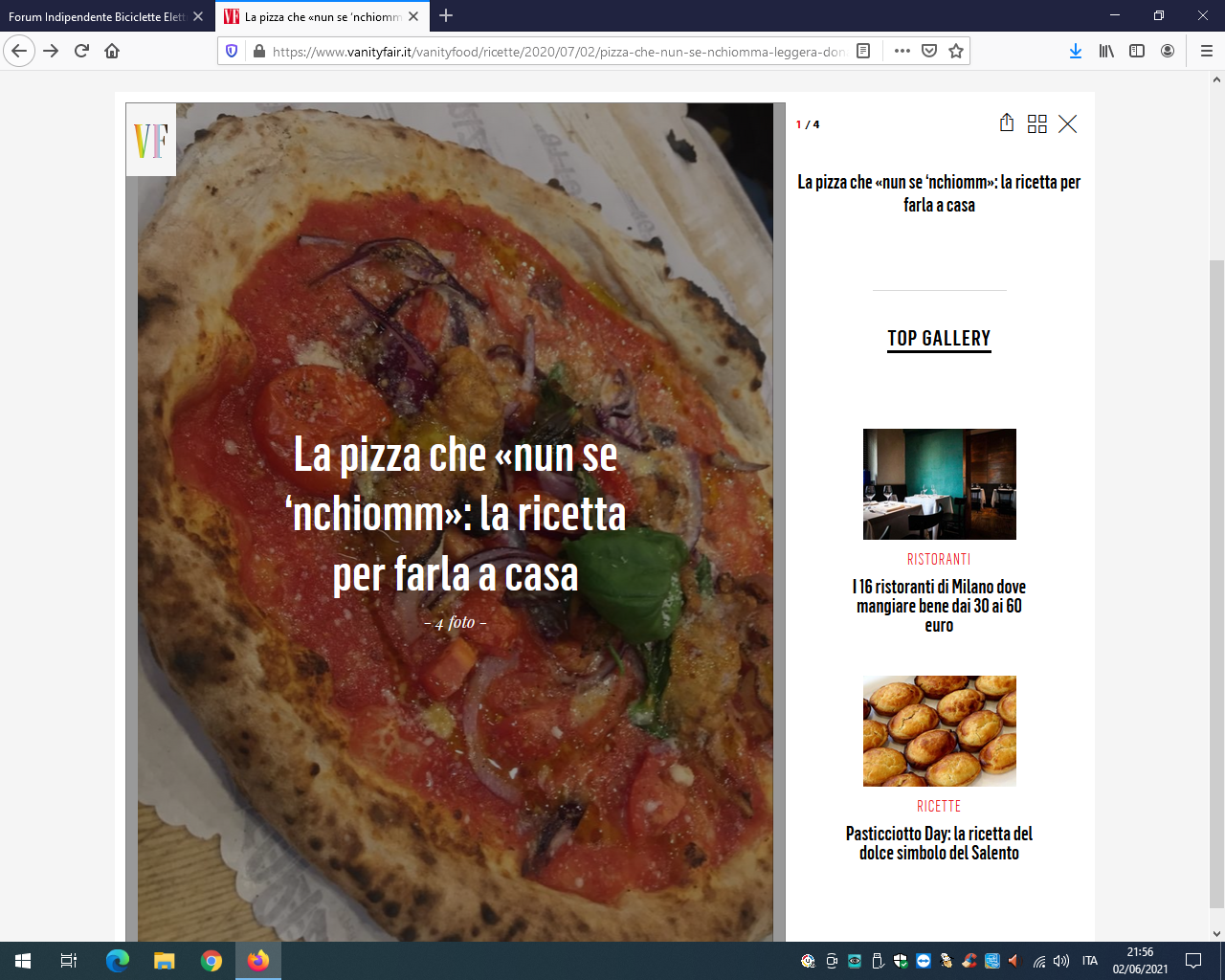The image size is (1225, 980).
Task: Reload the current page
Action: 81,51
